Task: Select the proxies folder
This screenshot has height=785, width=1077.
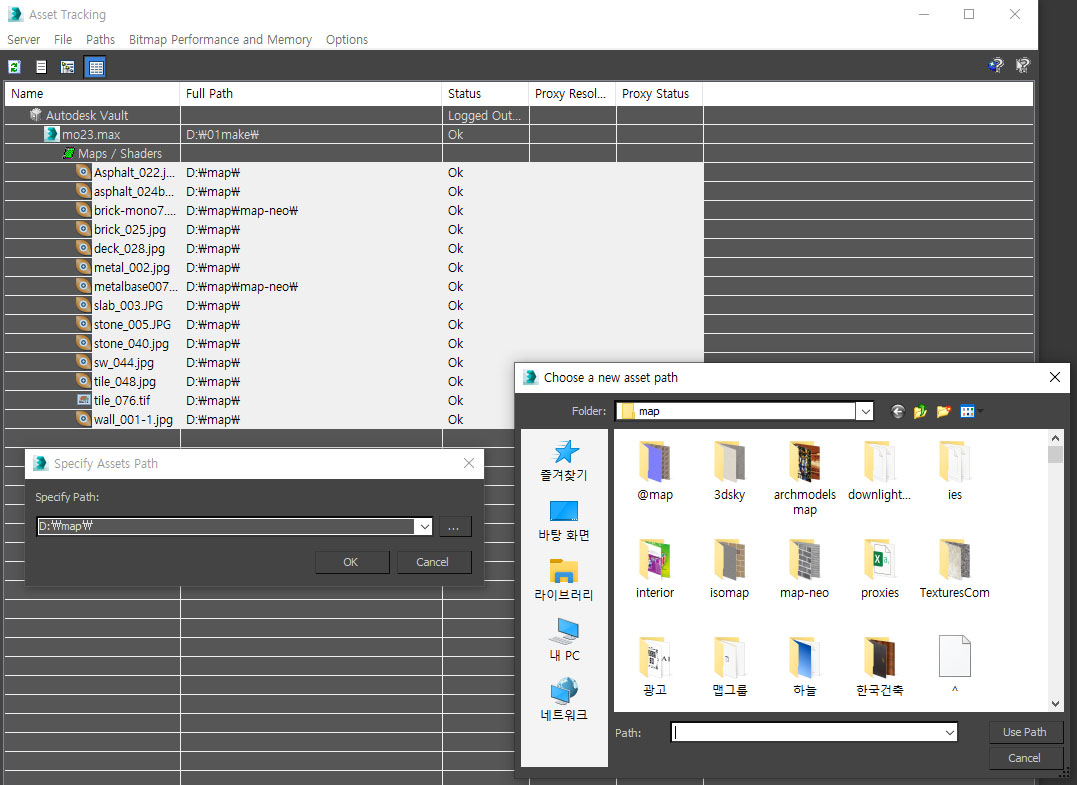Action: (x=879, y=569)
